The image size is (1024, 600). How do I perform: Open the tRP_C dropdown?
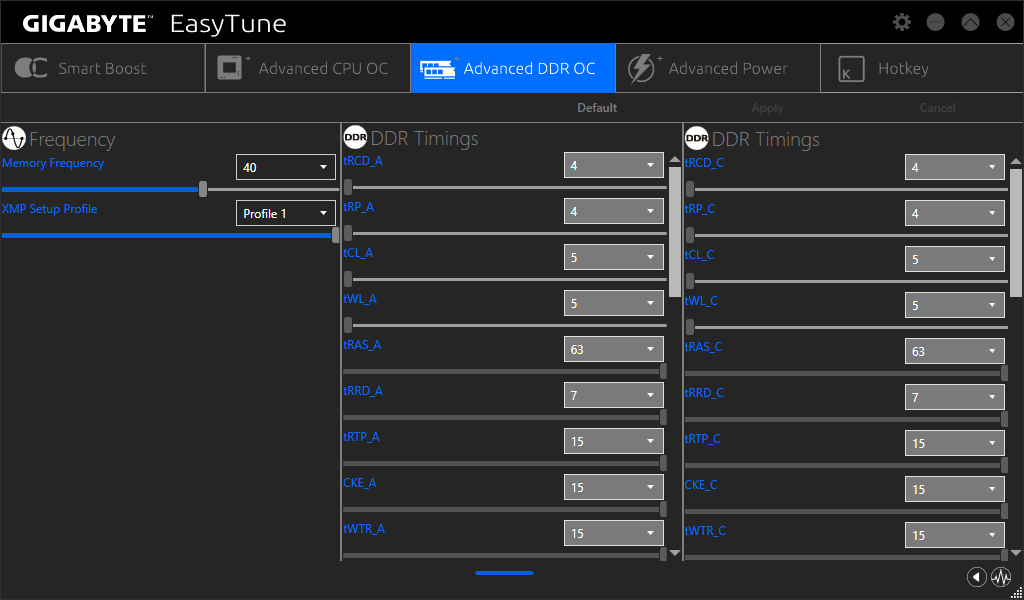(x=955, y=213)
